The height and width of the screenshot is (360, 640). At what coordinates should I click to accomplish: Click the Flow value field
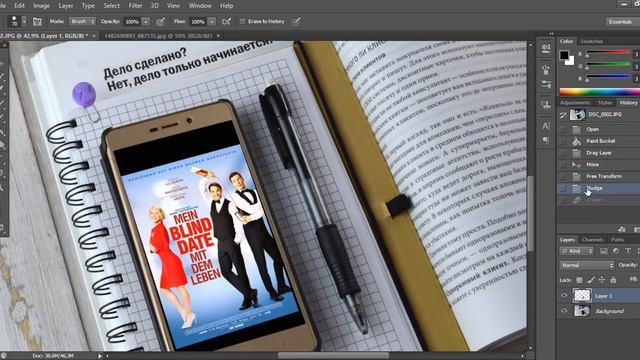198,22
